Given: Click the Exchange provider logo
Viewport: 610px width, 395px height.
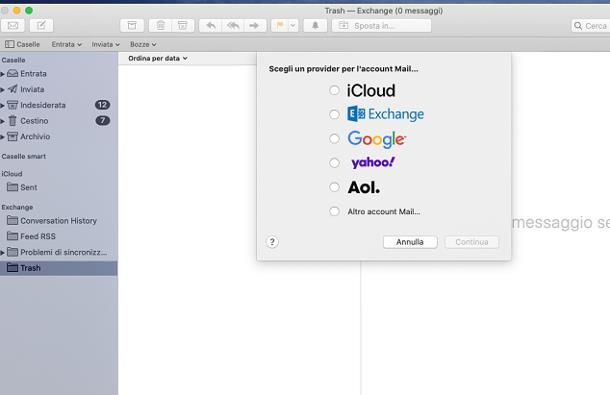Looking at the screenshot, I should click(386, 114).
